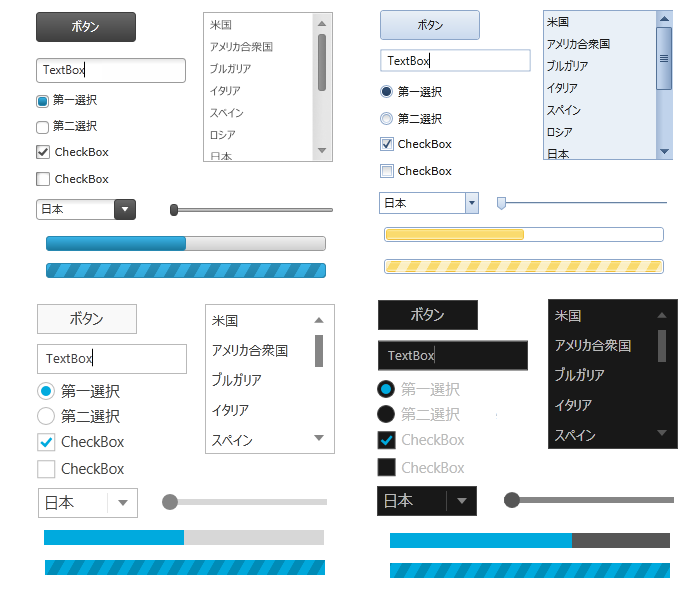Screen dimensions: 700x600
Task: Uncheck the checked CheckBox in top-left panel
Action: coord(43,153)
